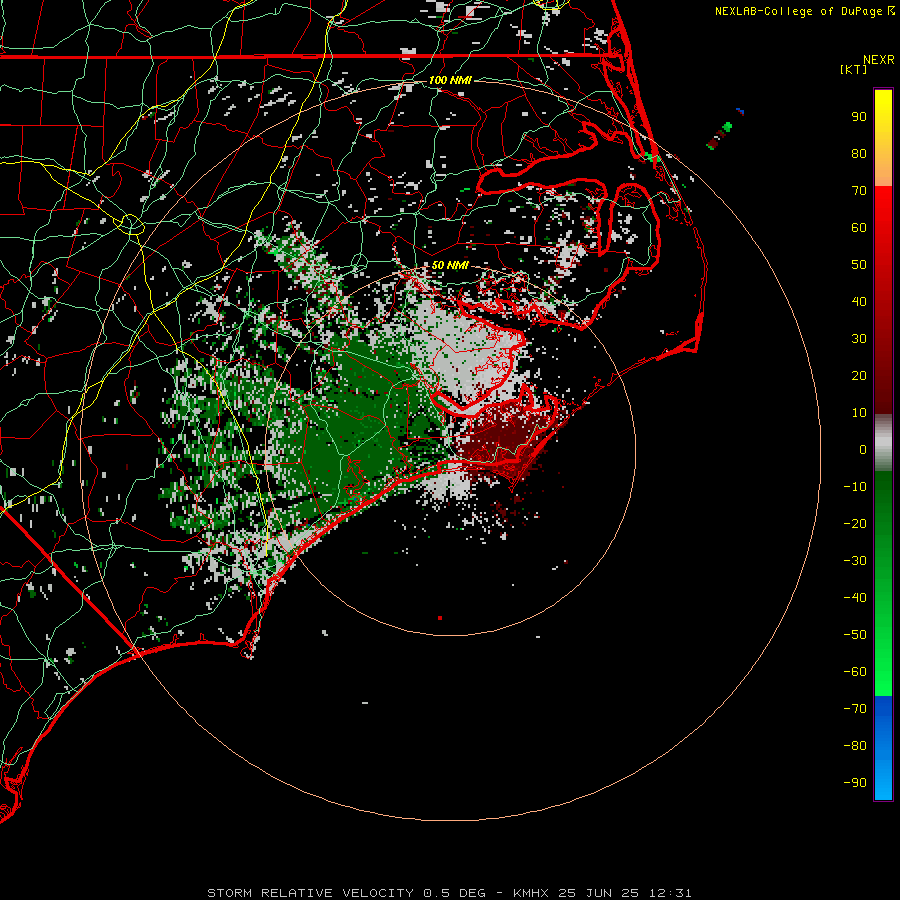Click the -50 value on the velocity scale
The width and height of the screenshot is (900, 900).
[855, 635]
